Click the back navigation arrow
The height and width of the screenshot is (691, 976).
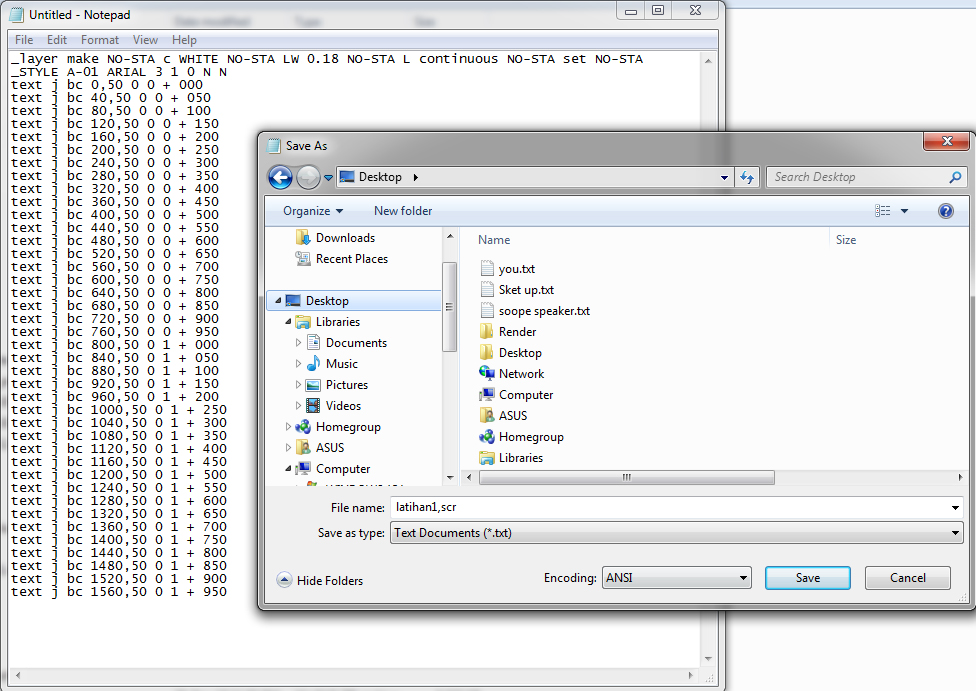click(x=279, y=177)
